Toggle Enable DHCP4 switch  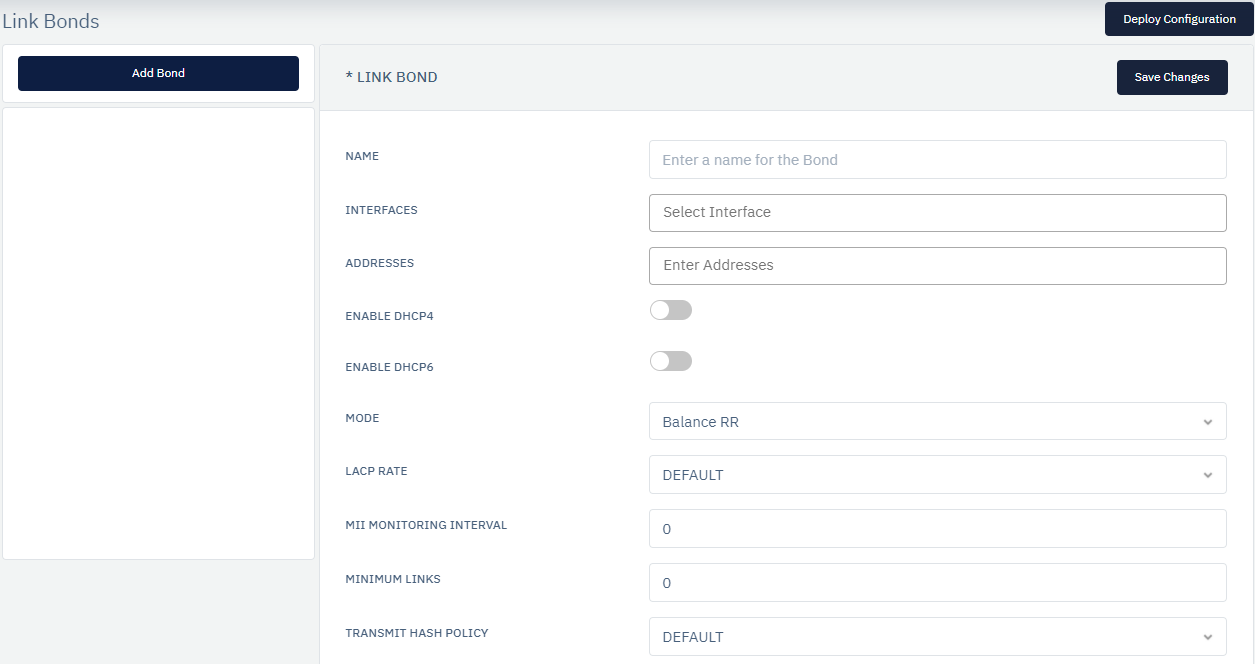tap(671, 310)
